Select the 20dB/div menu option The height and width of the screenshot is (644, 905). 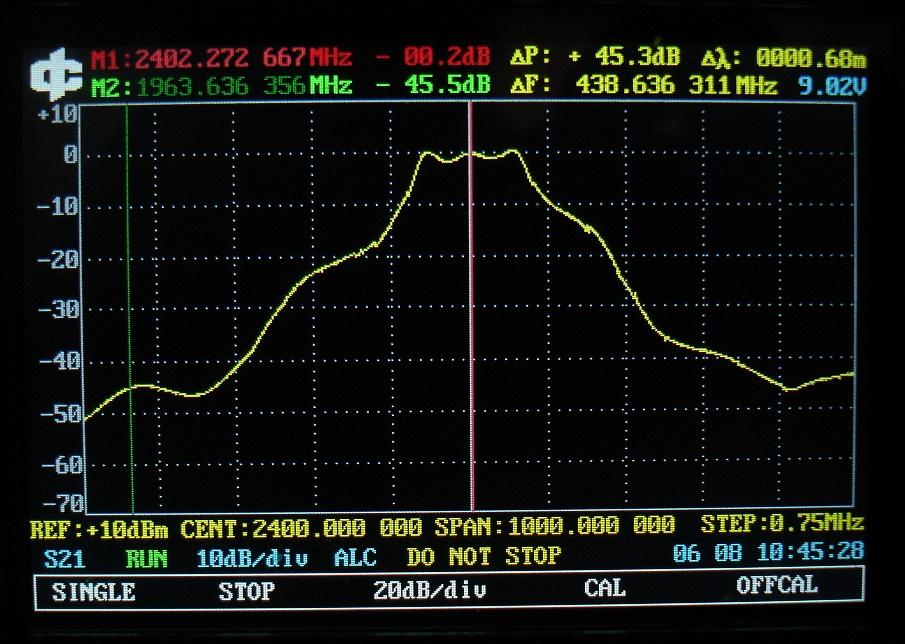click(429, 590)
